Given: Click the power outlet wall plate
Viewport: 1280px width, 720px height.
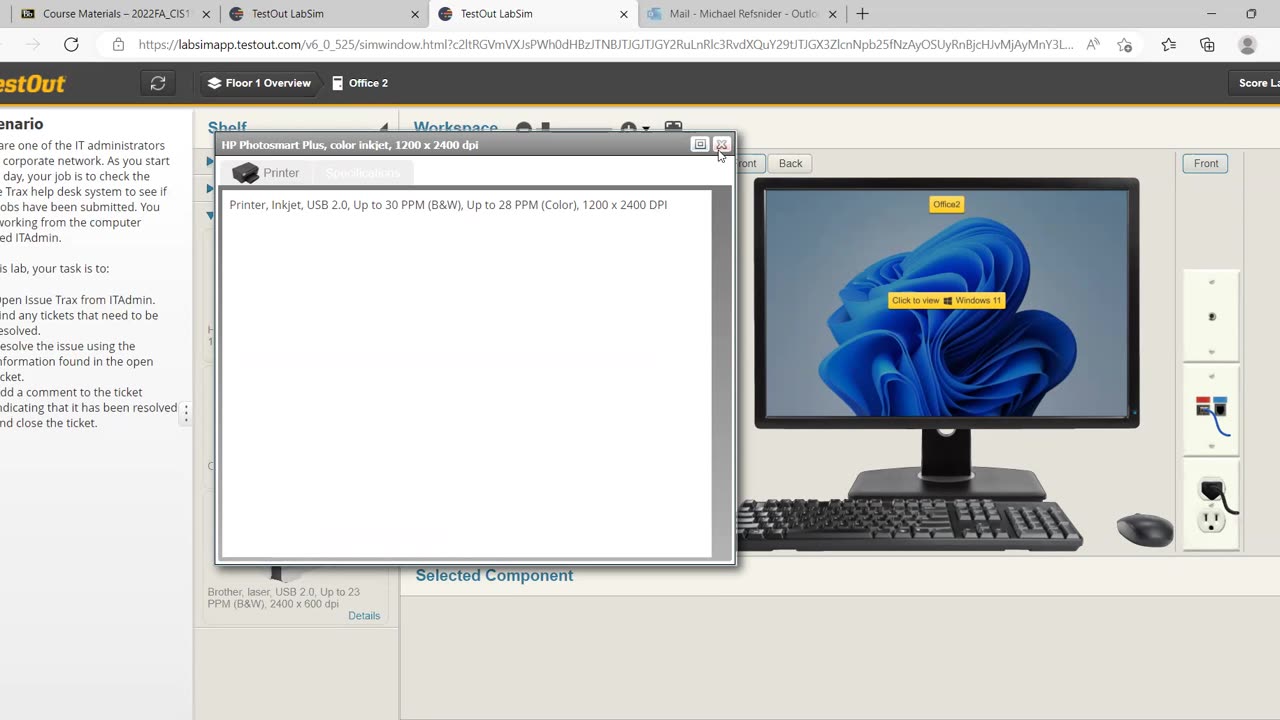Looking at the screenshot, I should click(x=1211, y=506).
